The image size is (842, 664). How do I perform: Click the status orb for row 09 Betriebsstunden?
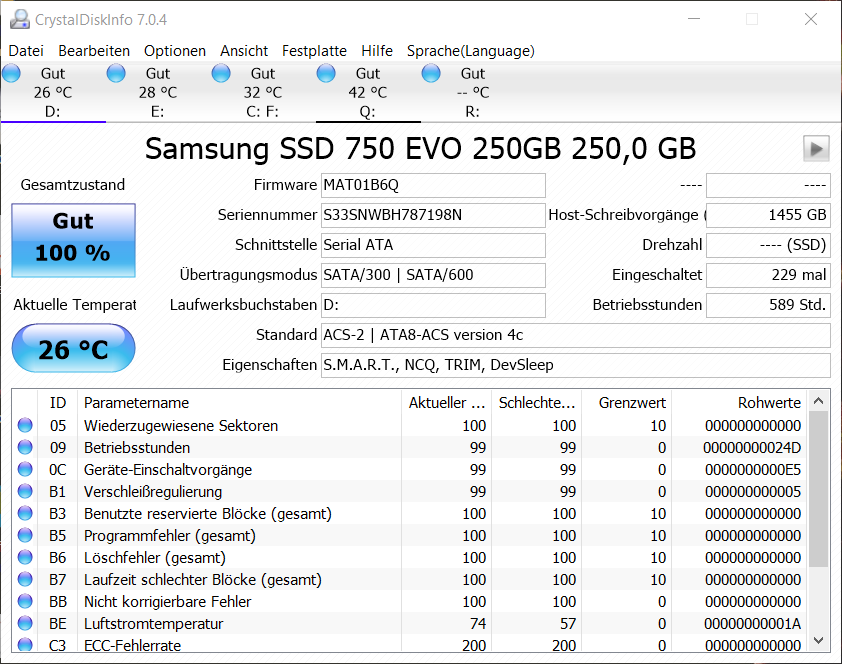[25, 447]
